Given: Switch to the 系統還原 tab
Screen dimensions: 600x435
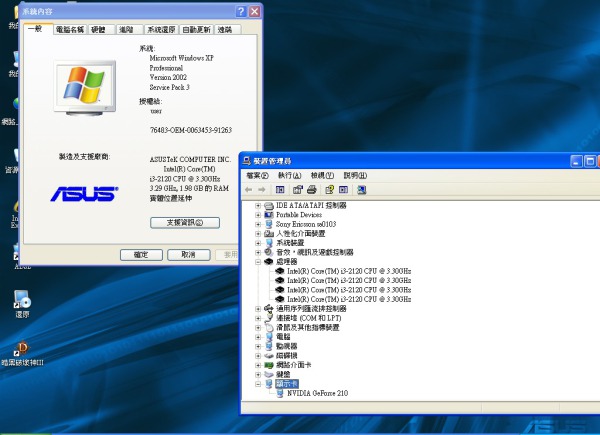Looking at the screenshot, I should click(161, 29).
